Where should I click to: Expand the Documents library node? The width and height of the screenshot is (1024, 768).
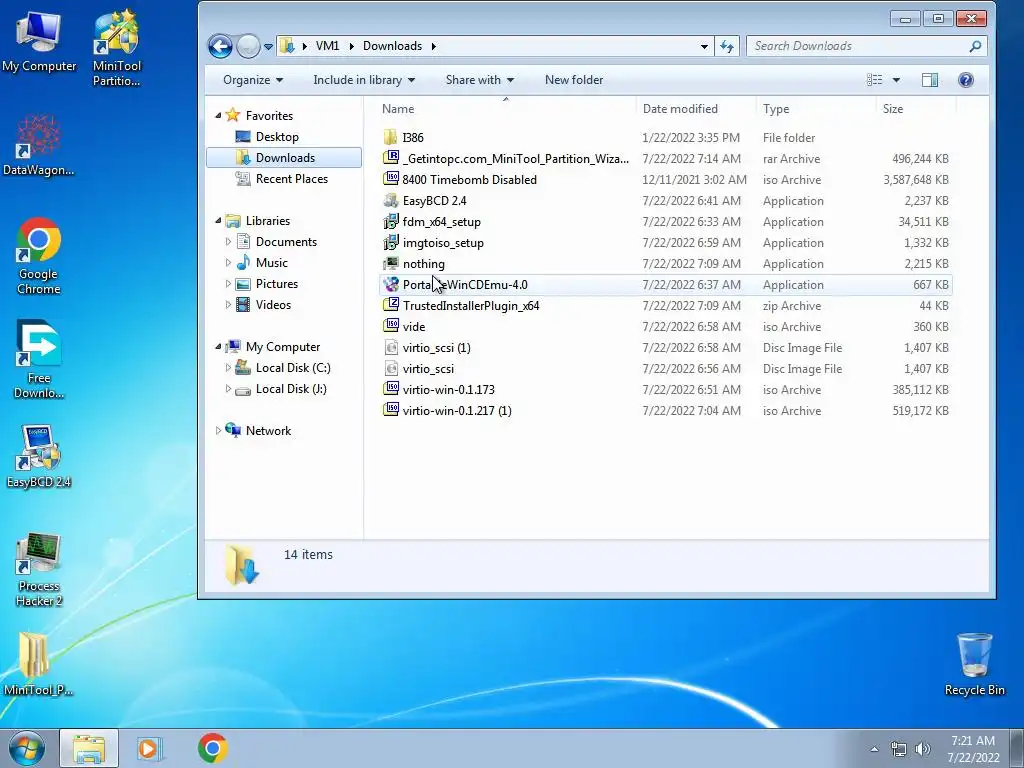coord(228,242)
